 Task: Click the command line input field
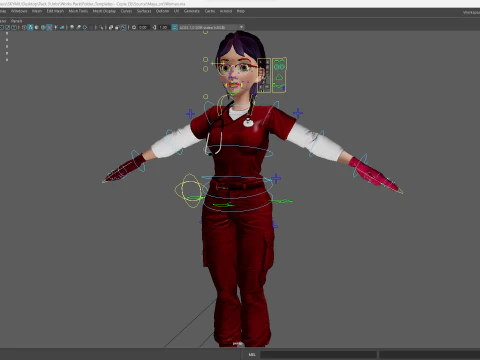click(319, 354)
